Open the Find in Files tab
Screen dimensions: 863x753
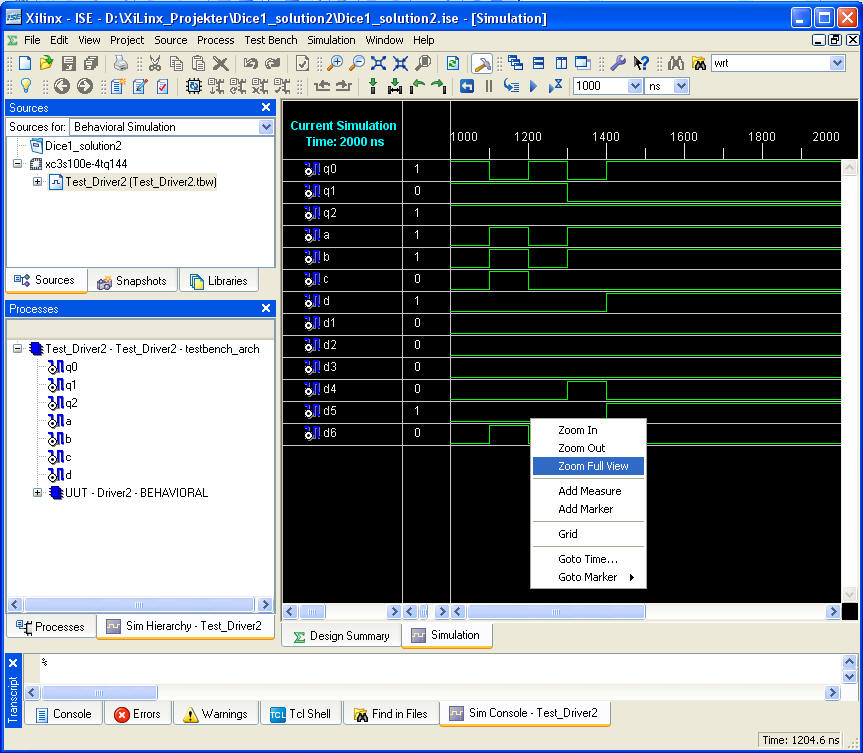tap(391, 714)
